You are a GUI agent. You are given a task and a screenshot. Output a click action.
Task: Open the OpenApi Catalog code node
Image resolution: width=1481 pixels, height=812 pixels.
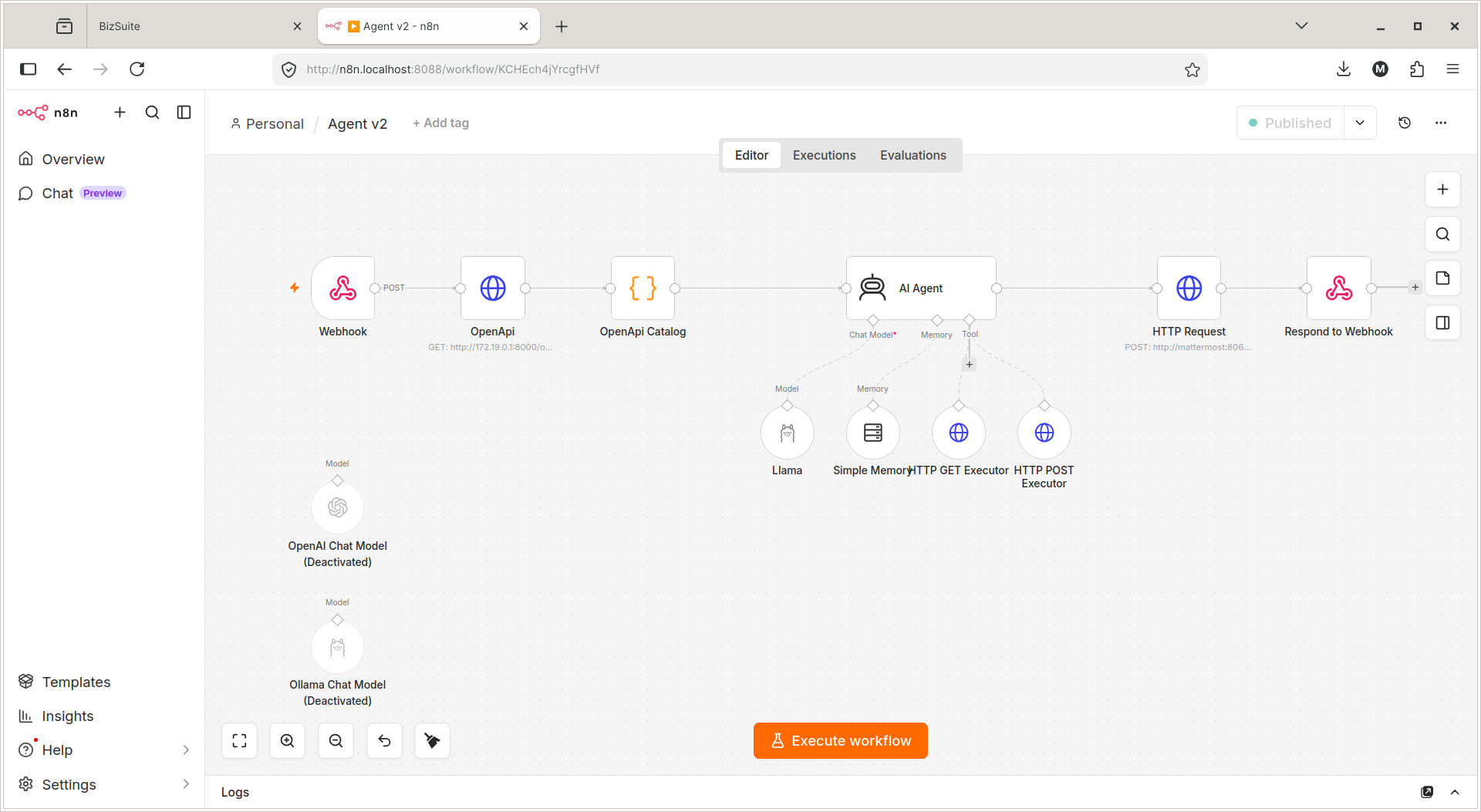643,288
